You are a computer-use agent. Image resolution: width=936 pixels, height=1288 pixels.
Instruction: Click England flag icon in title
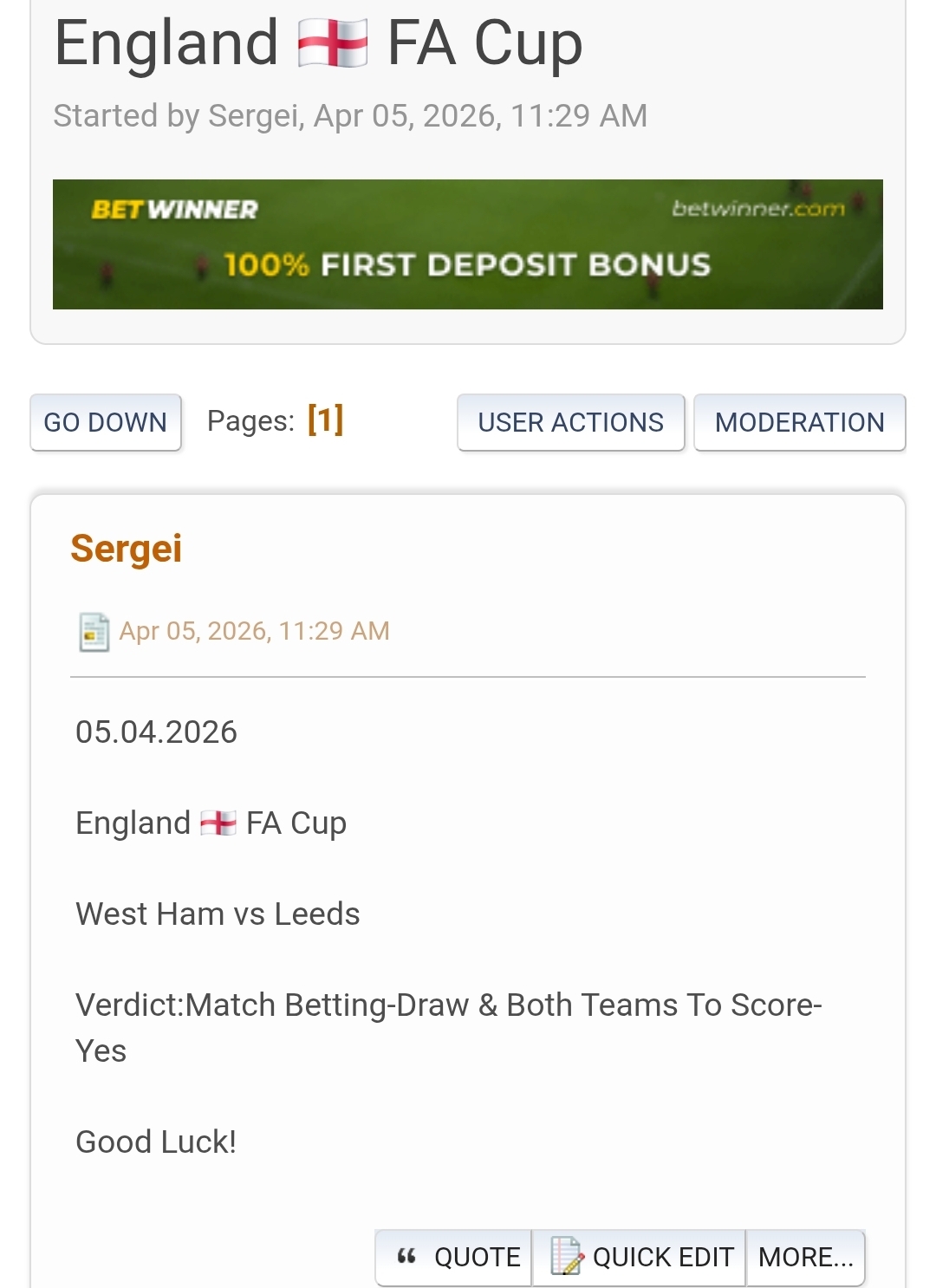coord(332,43)
